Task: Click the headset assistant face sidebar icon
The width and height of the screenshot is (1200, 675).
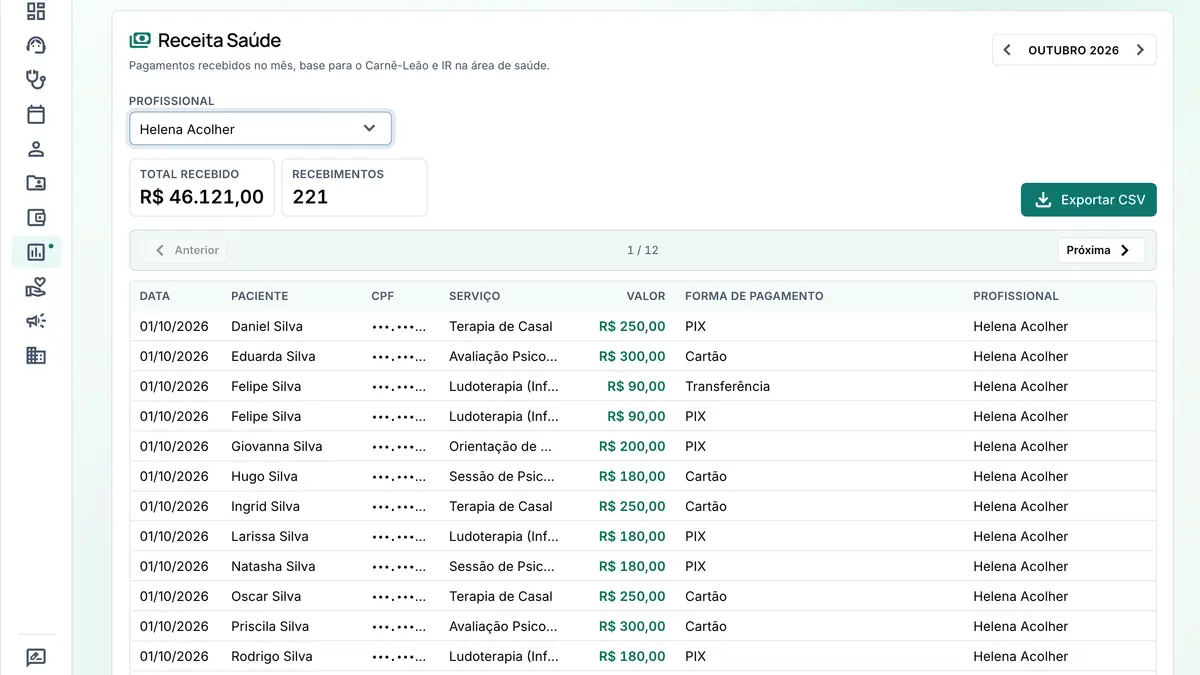Action: point(36,46)
